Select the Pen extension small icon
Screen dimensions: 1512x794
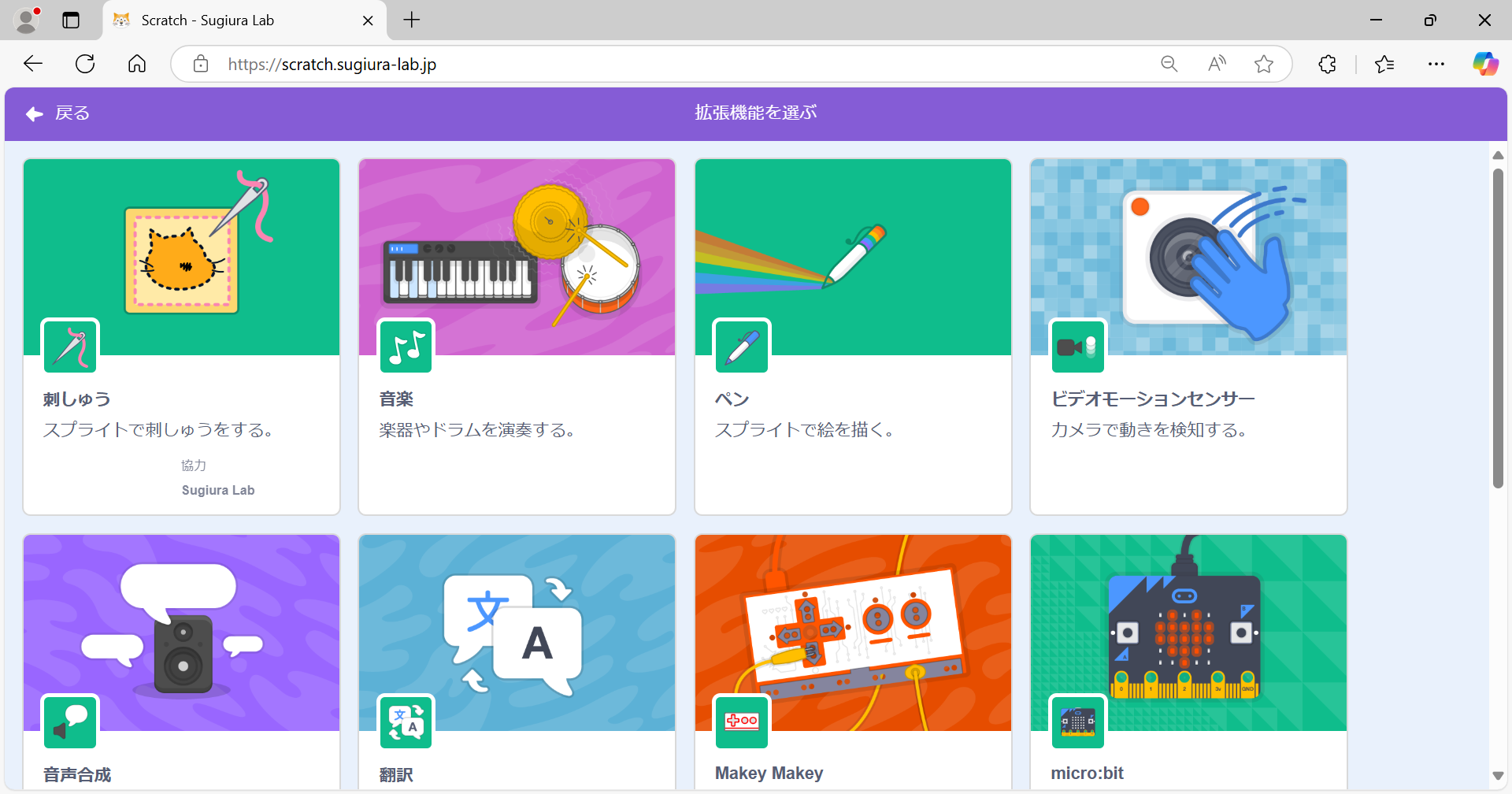click(x=742, y=347)
